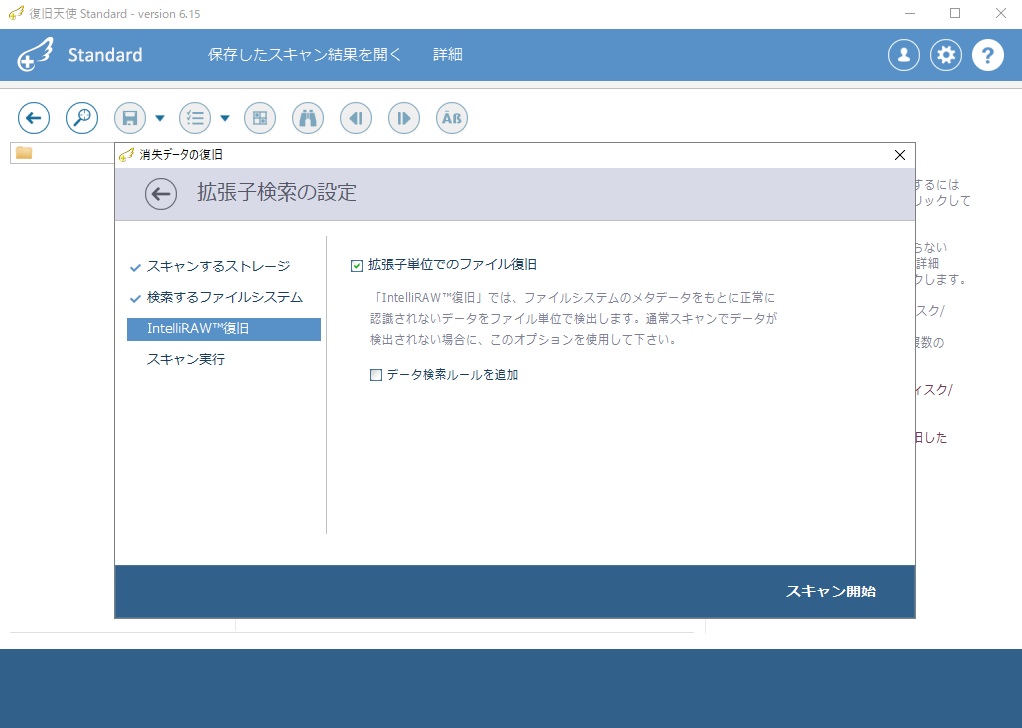Open the settings gear icon
The width and height of the screenshot is (1022, 728).
(946, 55)
